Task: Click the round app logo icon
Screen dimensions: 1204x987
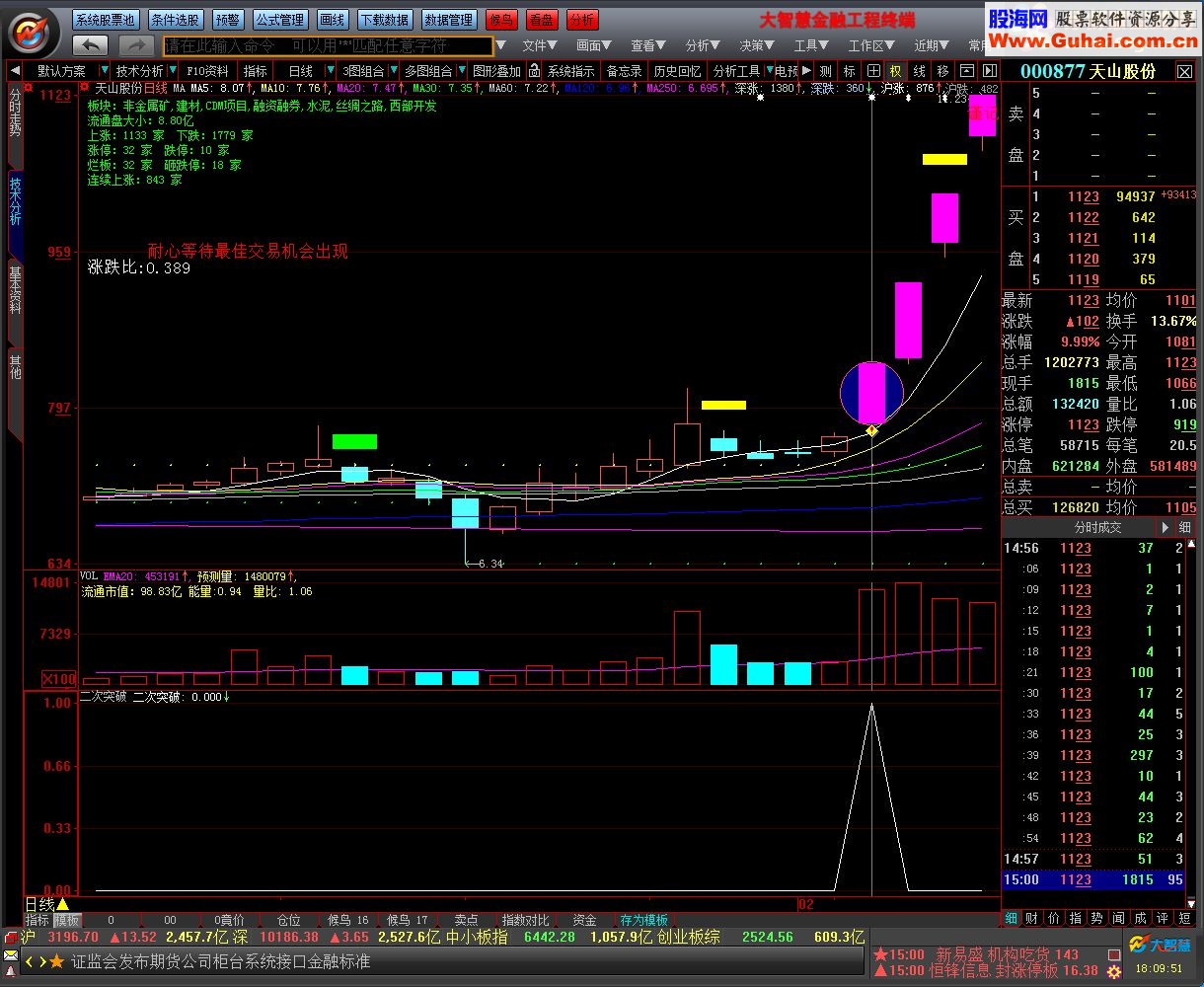Action: click(33, 33)
